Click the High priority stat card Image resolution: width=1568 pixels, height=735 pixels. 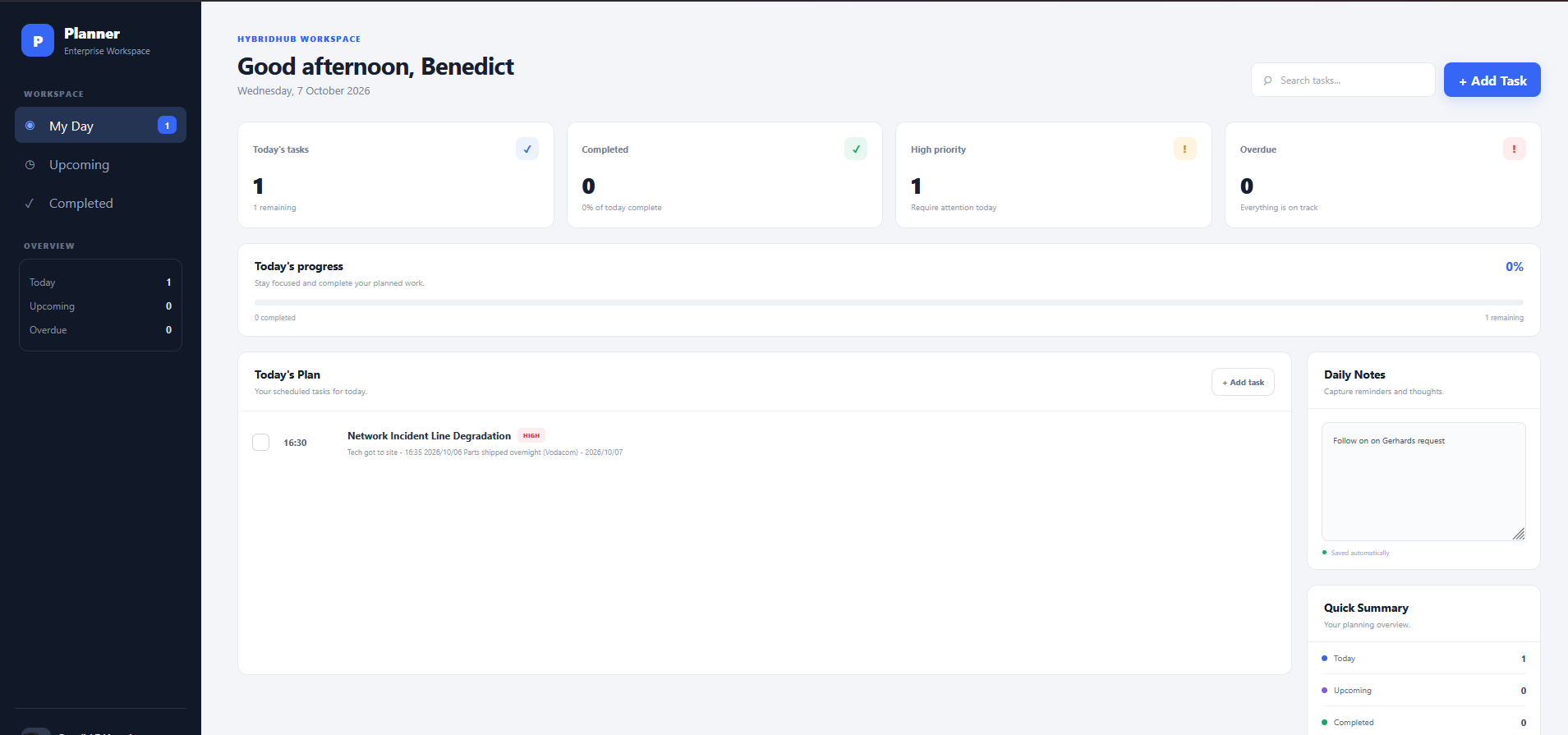pos(1054,175)
